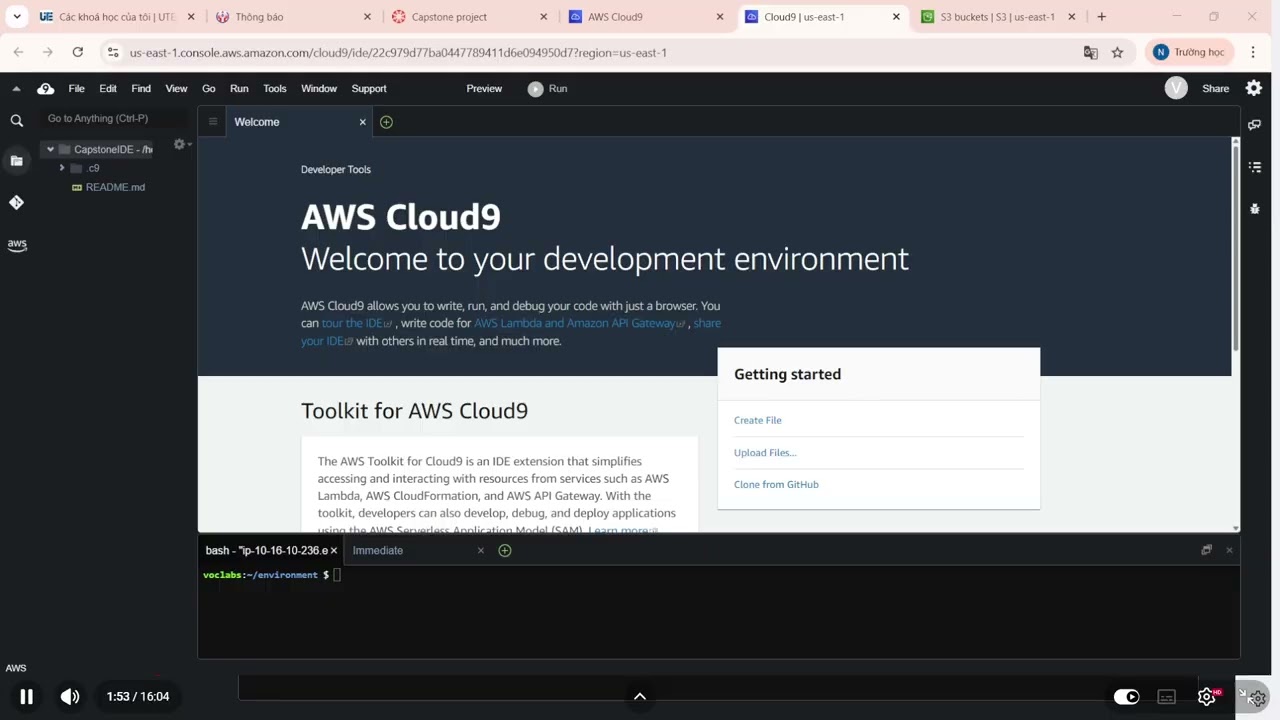Open a new terminal tab with plus

pyautogui.click(x=505, y=550)
